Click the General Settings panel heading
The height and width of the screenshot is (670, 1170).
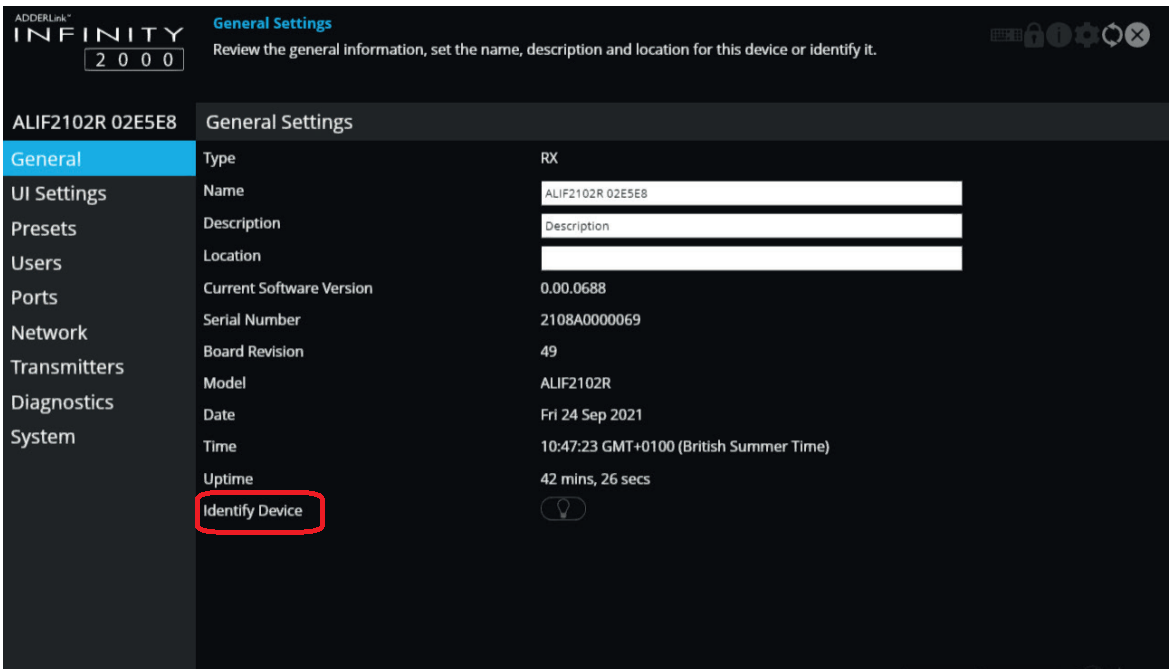pos(279,122)
